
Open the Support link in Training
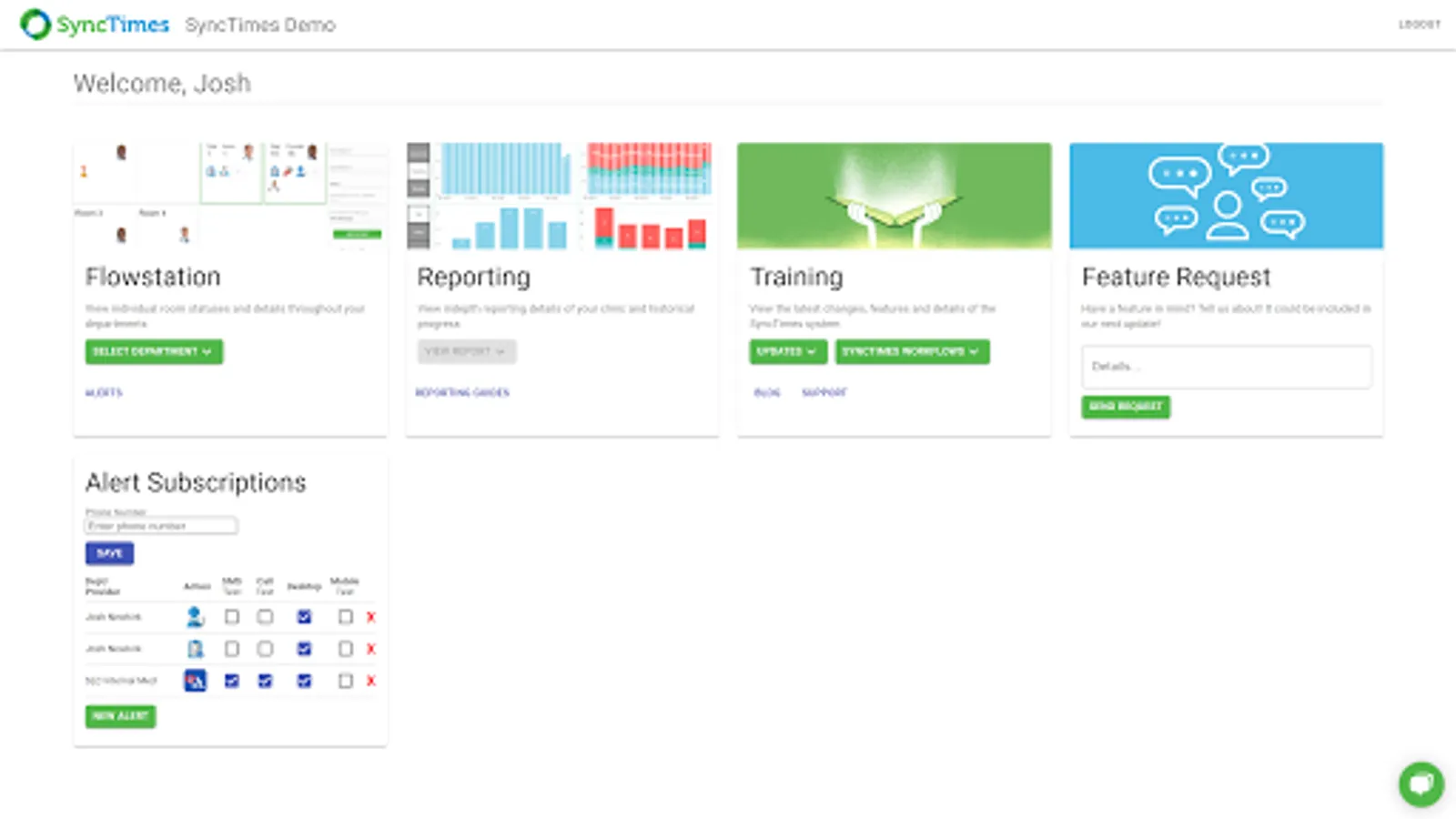[824, 393]
